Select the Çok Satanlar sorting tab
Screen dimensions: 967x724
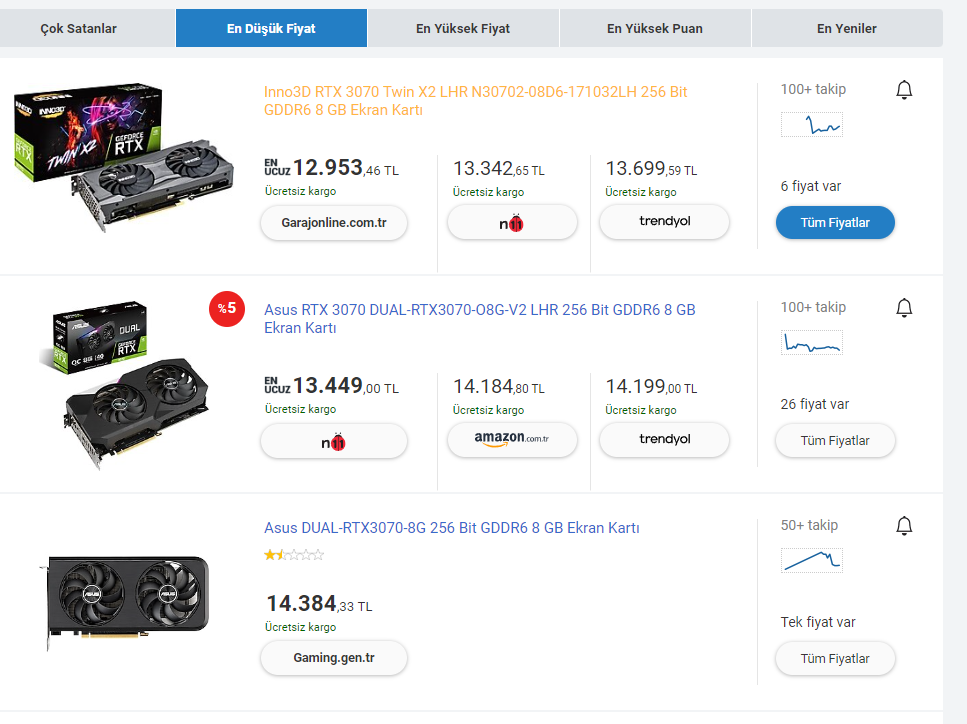[x=79, y=29]
